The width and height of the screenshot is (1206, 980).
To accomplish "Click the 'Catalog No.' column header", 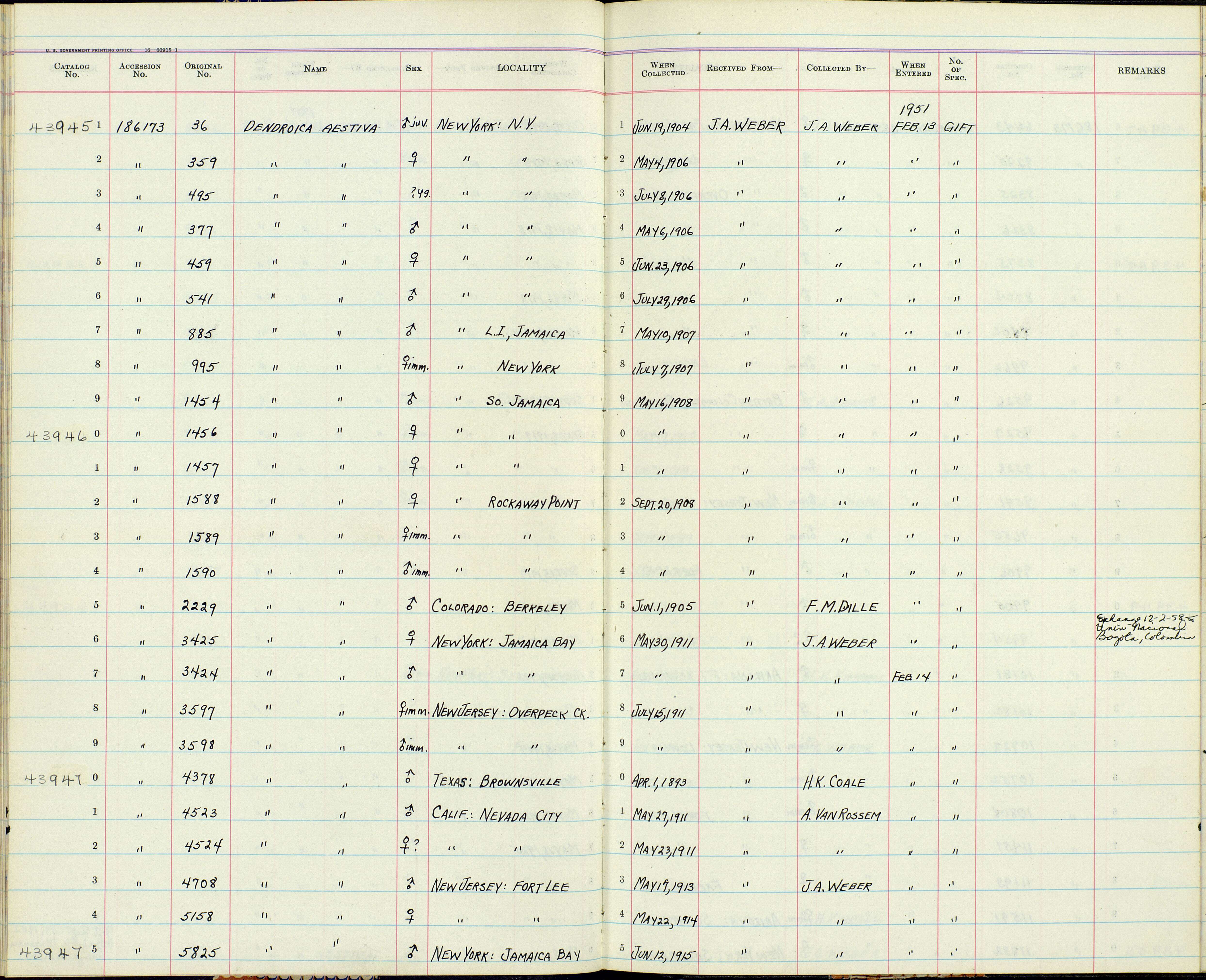I will tap(72, 70).
